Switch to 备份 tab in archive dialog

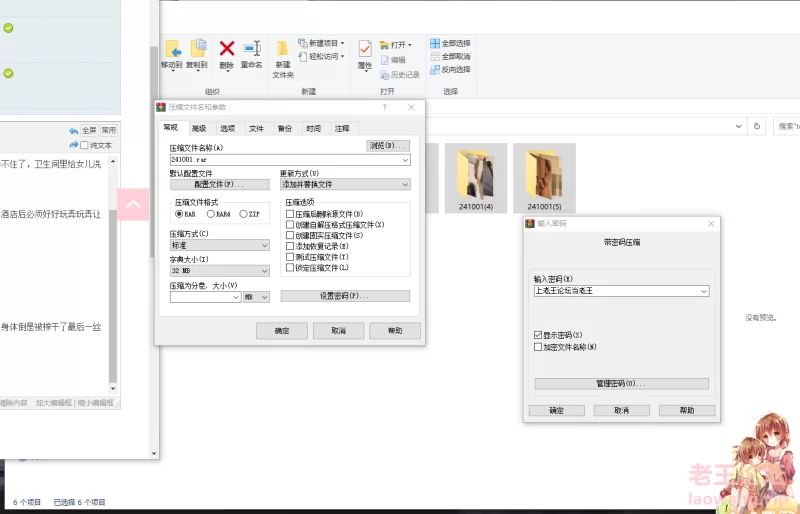(285, 129)
